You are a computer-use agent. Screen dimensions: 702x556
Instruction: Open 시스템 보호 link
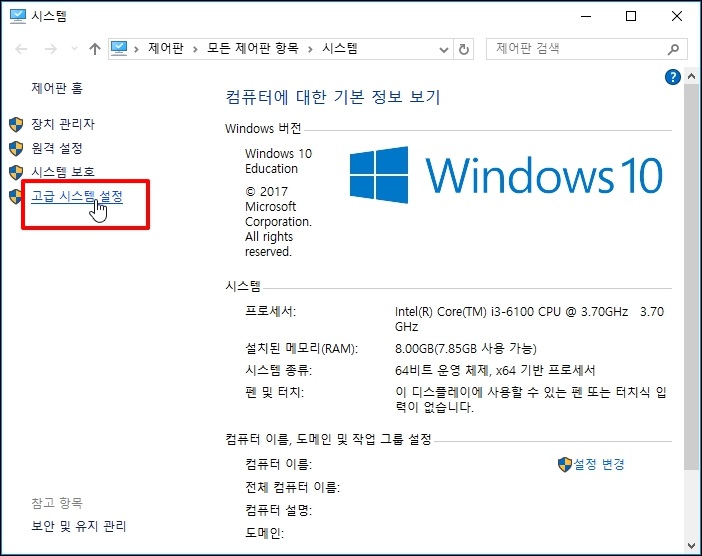(x=63, y=172)
